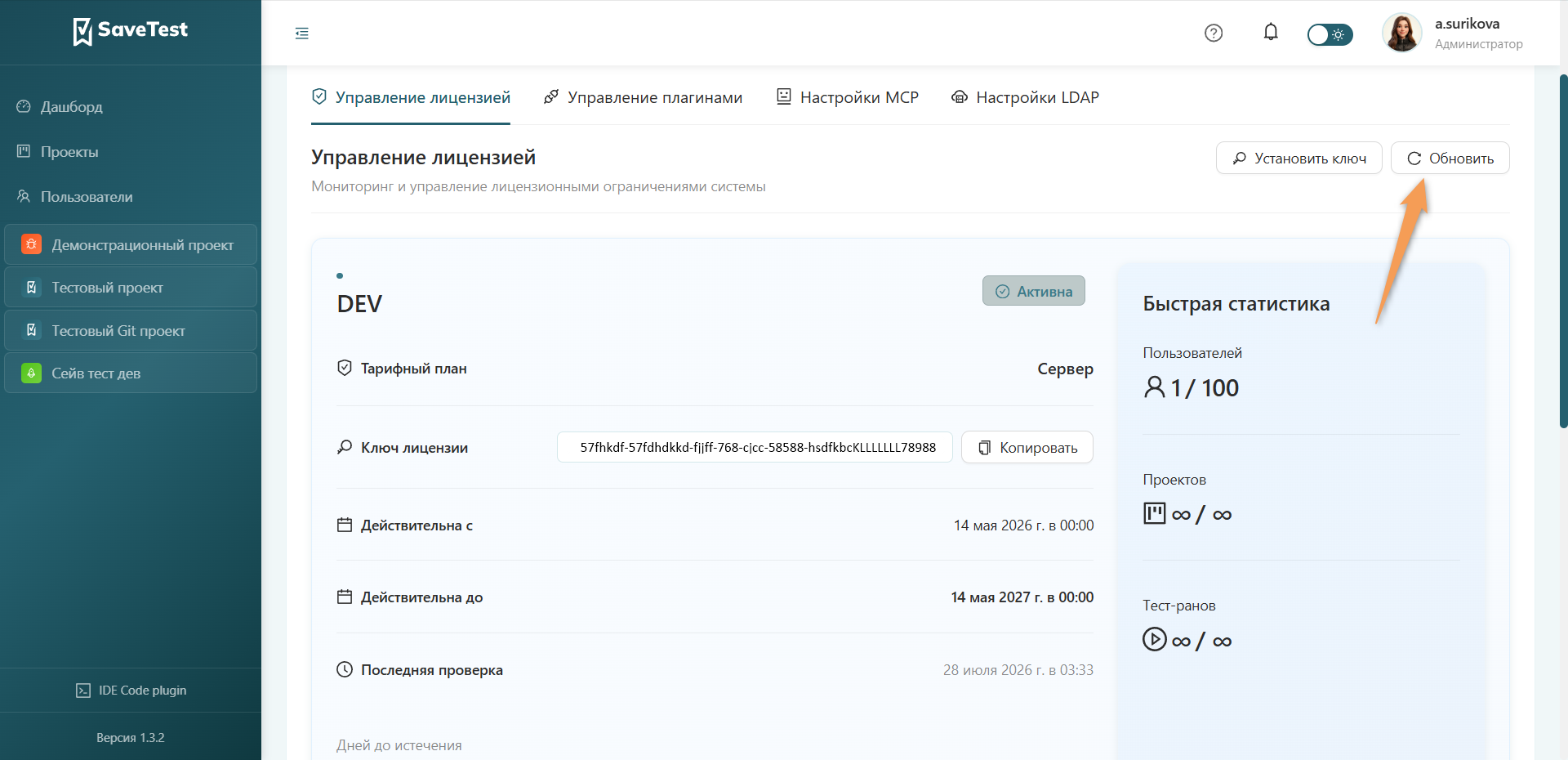
Task: Click the user icon under Пользователей
Action: pos(1155,387)
